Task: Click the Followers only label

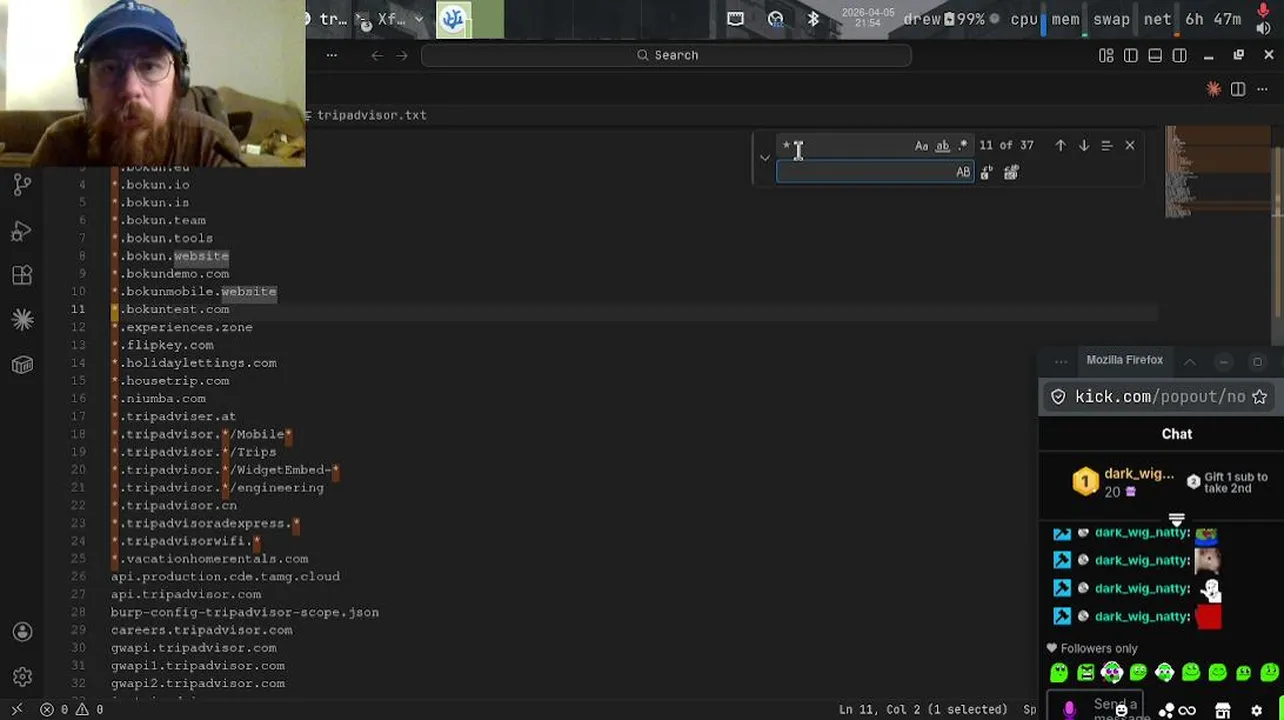Action: 1099,648
